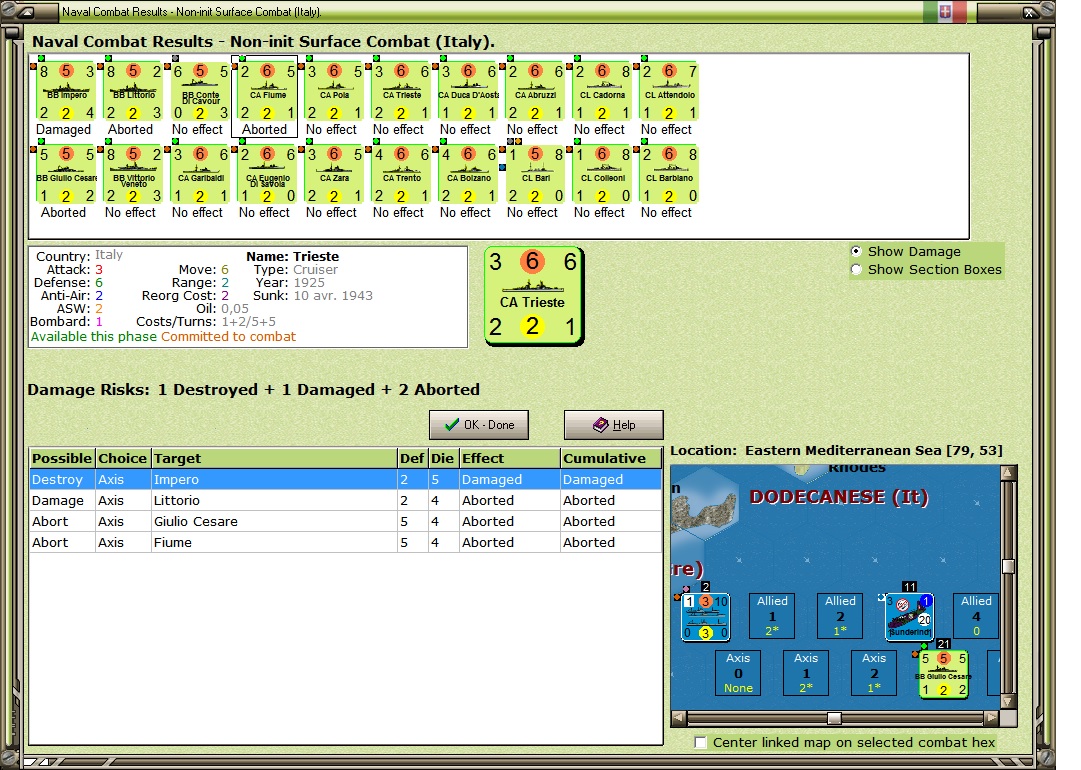
Task: Select the BB Littorio unit counter
Action: [133, 92]
